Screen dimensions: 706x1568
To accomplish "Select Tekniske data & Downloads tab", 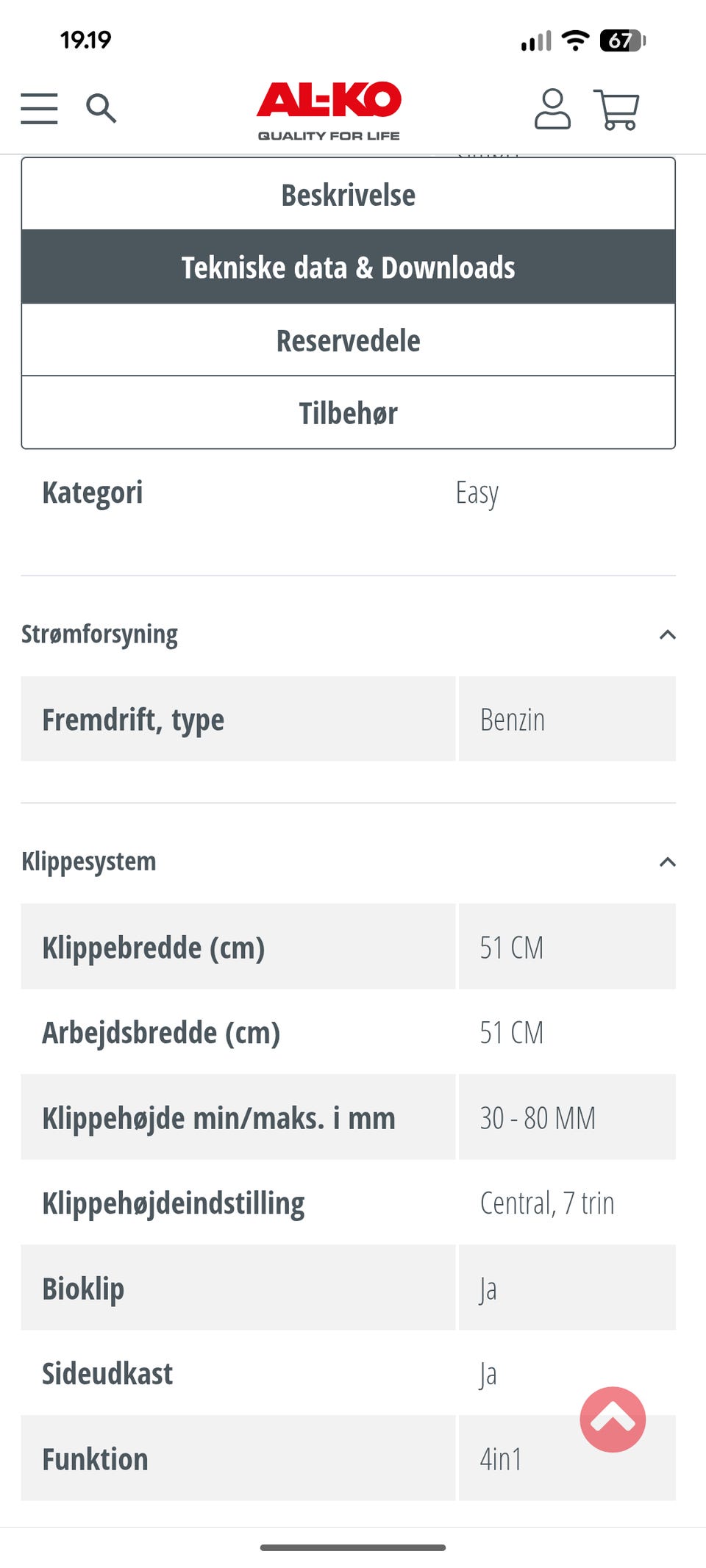I will 348,268.
